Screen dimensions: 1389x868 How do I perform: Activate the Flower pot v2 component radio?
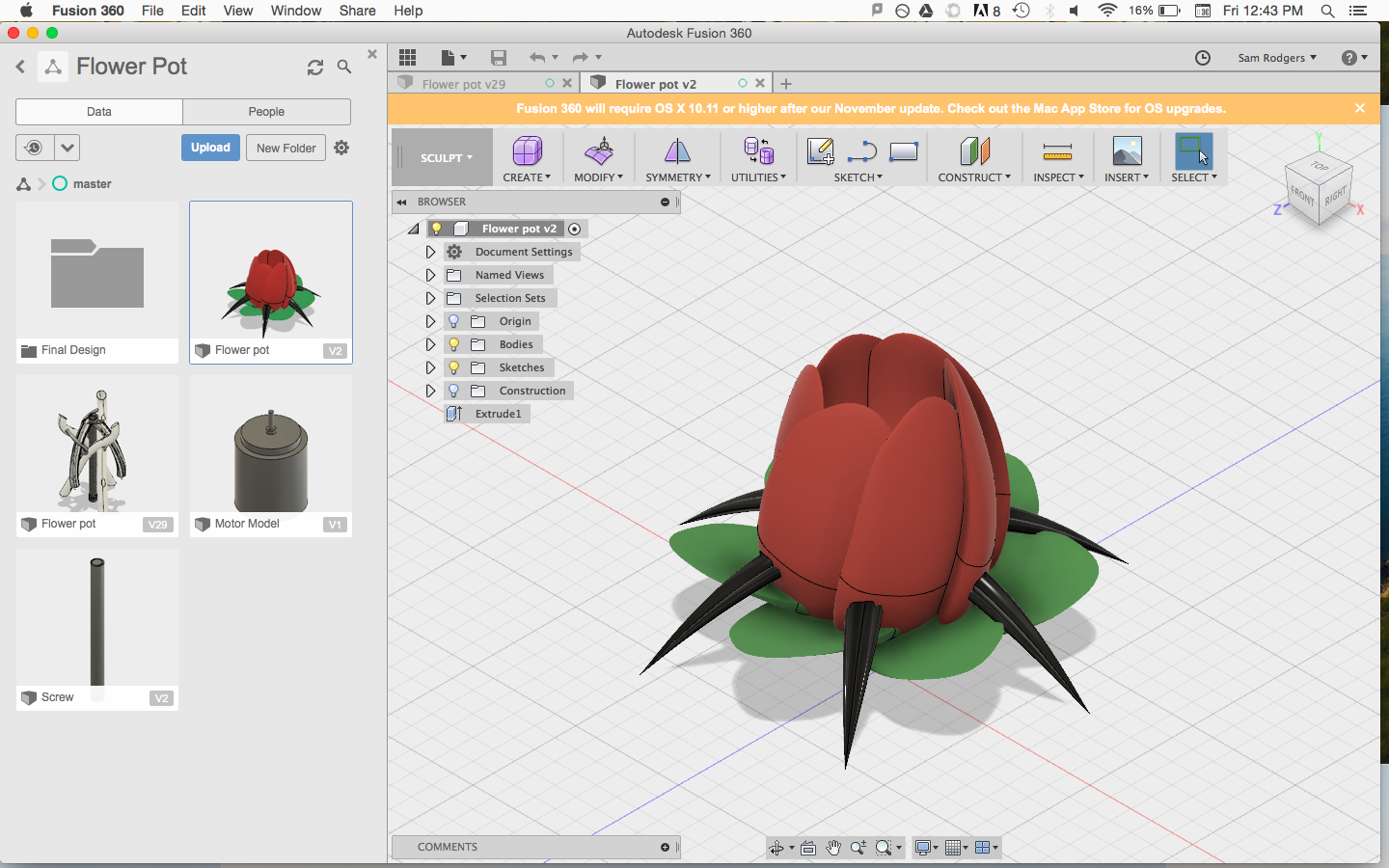[x=575, y=230]
